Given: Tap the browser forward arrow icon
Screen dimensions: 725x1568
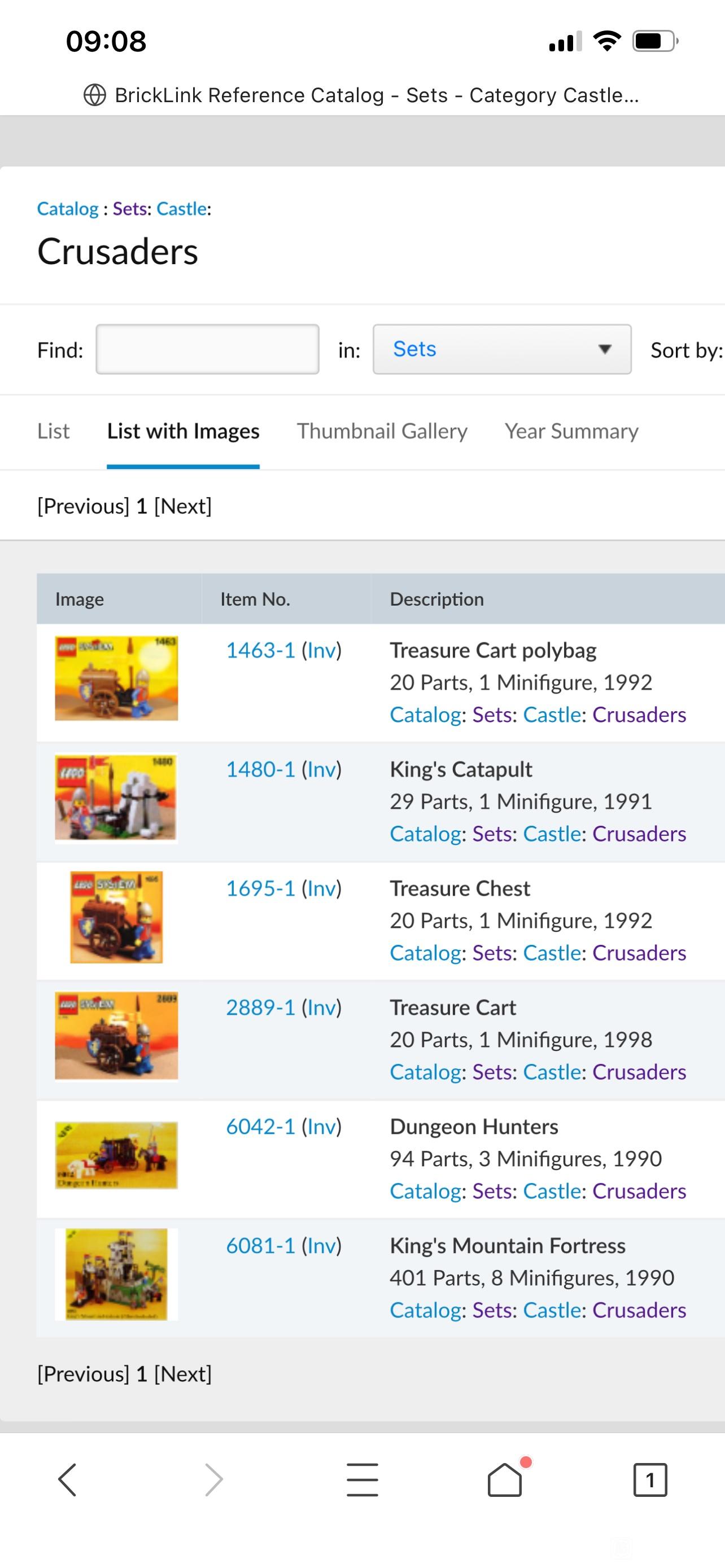Looking at the screenshot, I should [213, 1480].
